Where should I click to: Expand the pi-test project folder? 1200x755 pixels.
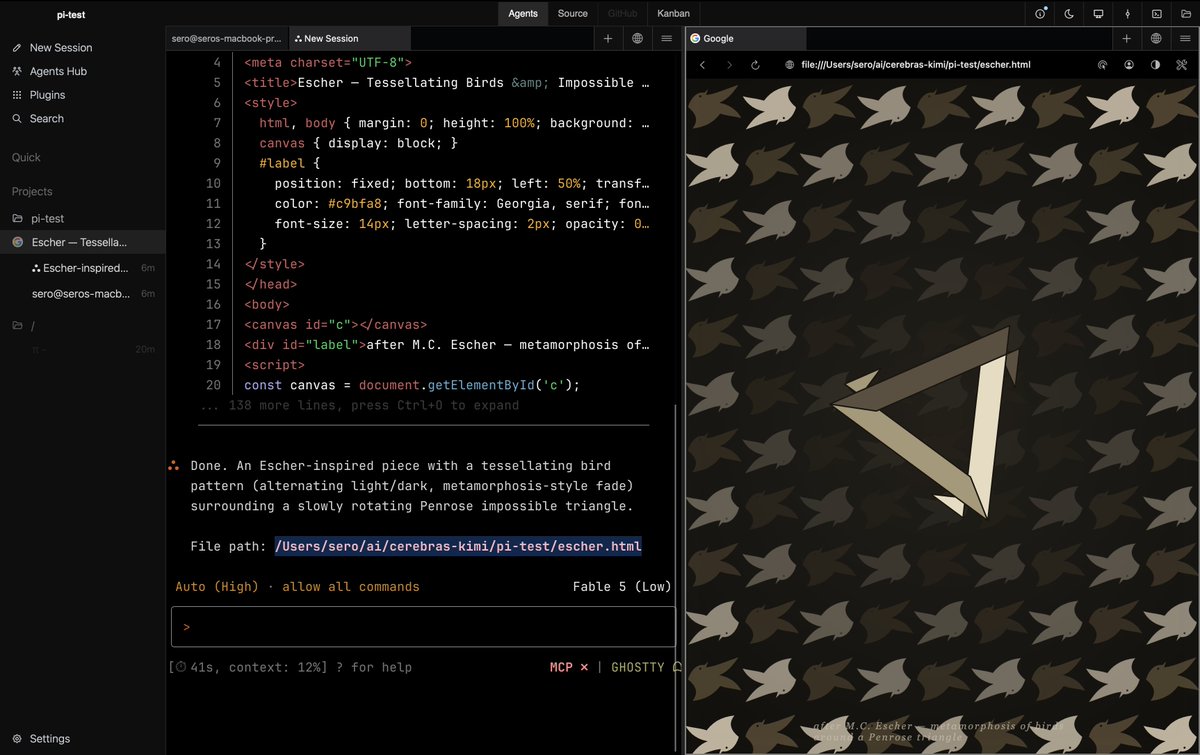point(82,218)
